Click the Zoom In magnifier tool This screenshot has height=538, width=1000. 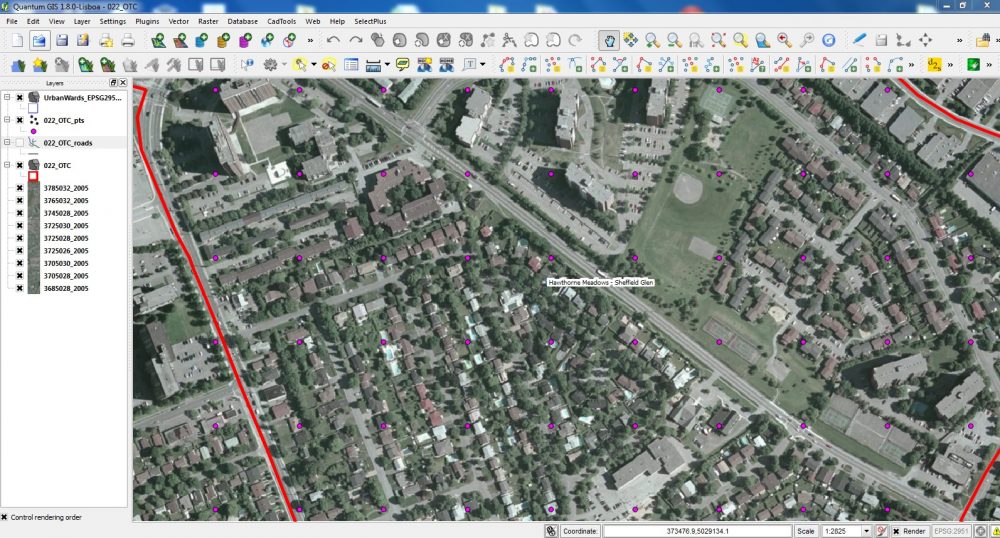pos(653,41)
